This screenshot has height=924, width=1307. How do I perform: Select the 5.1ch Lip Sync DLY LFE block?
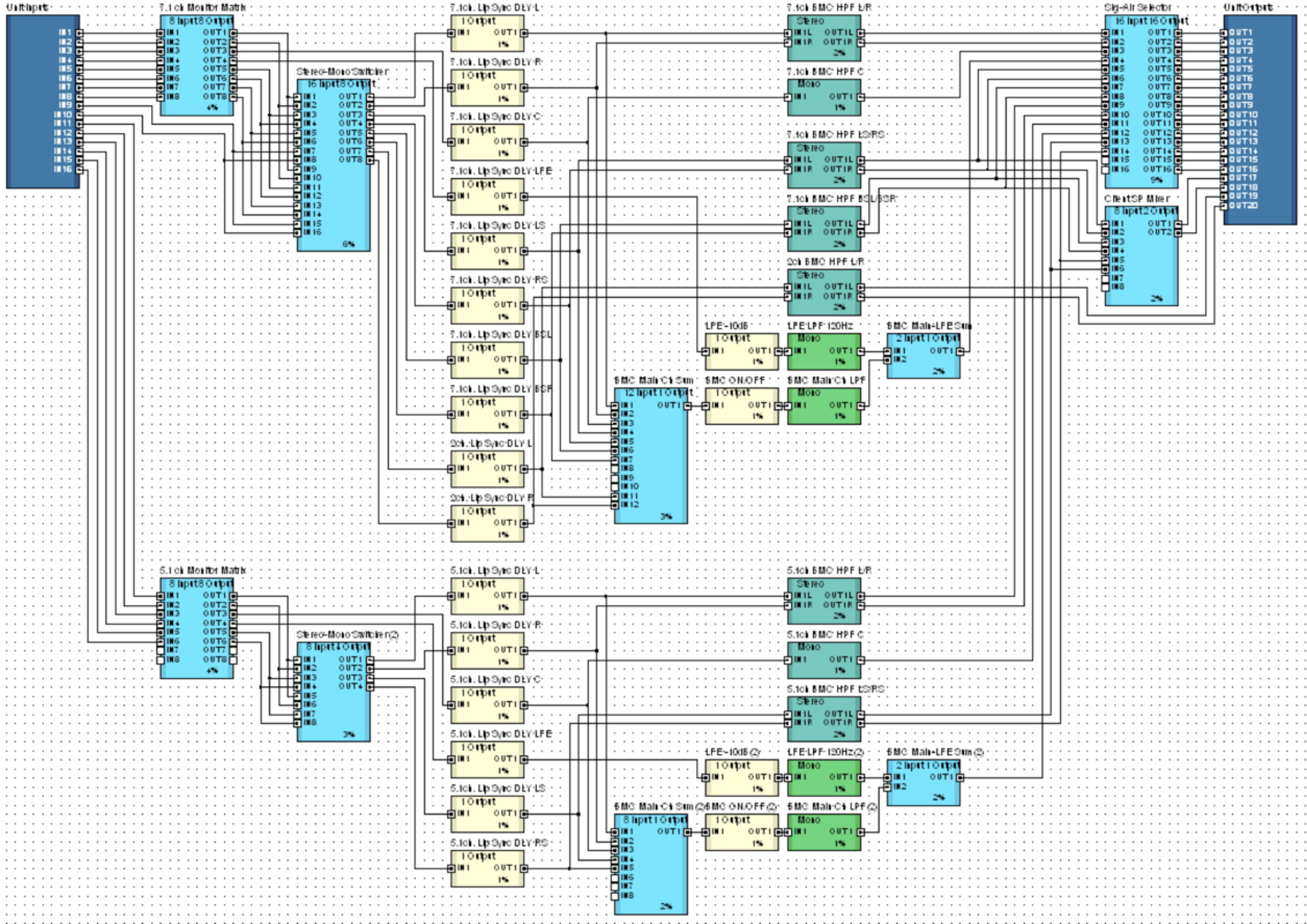[x=487, y=760]
